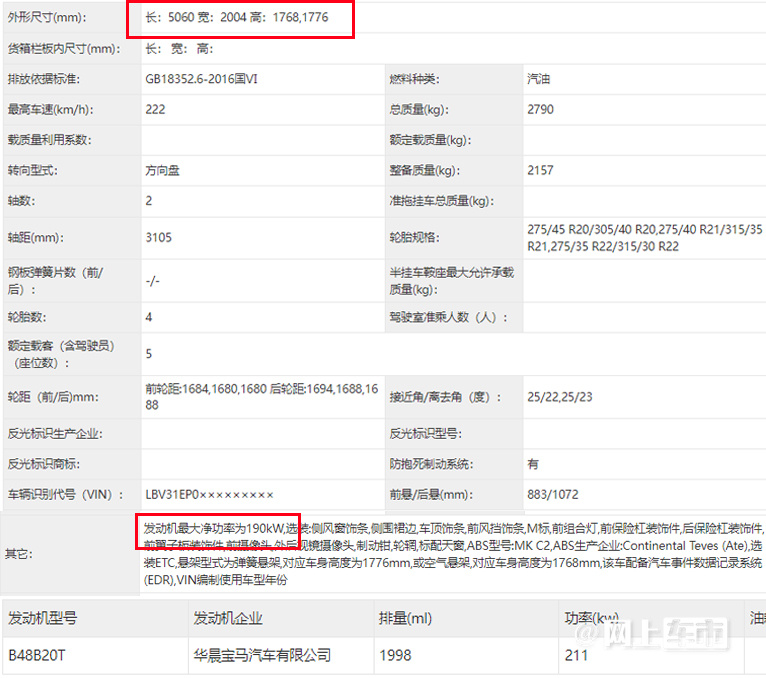Select the '半挂车鞍座最大允许承载质量(kg):' label
This screenshot has width=766, height=678.
[x=451, y=281]
